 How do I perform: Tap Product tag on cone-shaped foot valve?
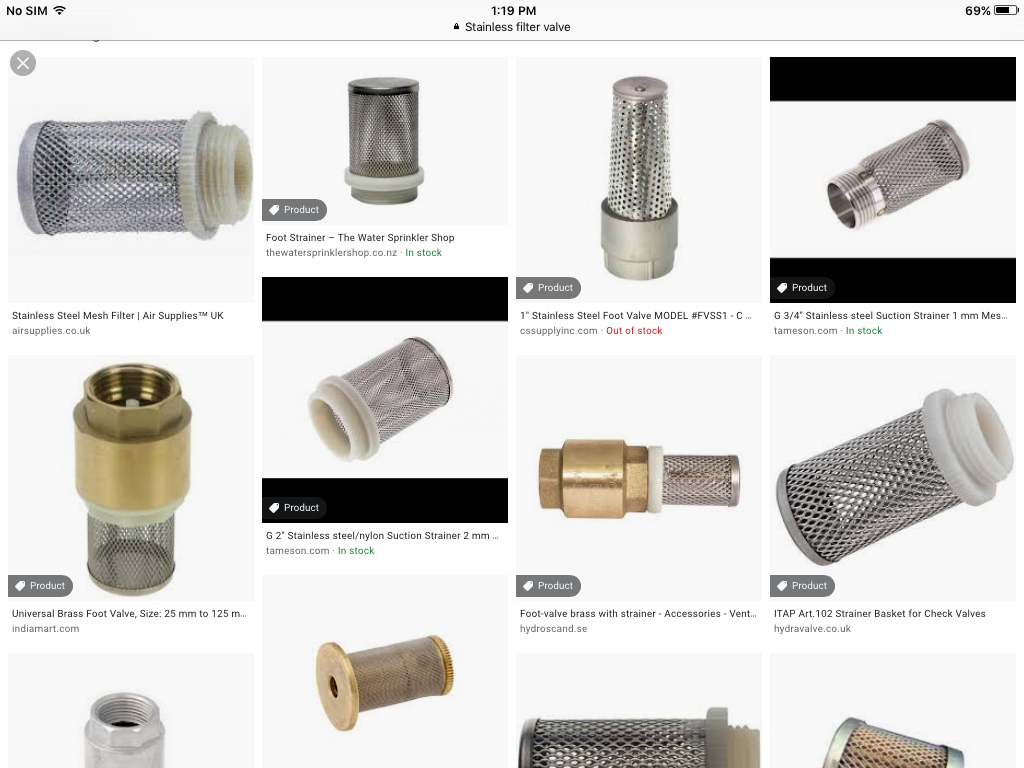click(x=549, y=288)
